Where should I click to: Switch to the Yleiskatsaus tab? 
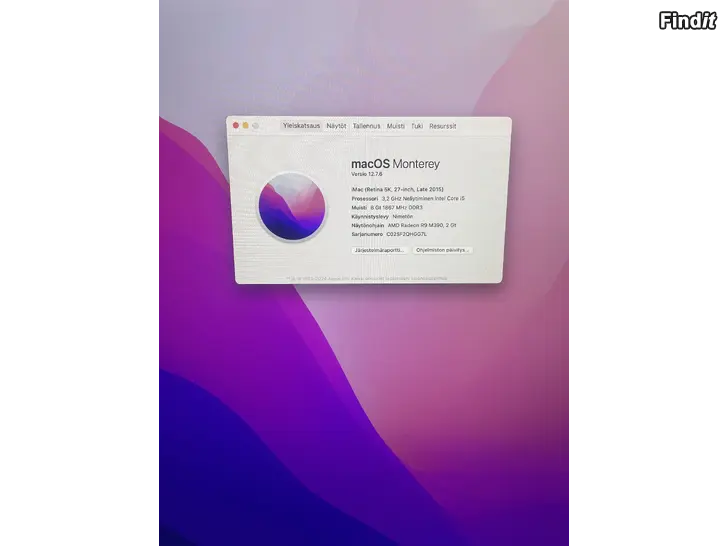(301, 126)
